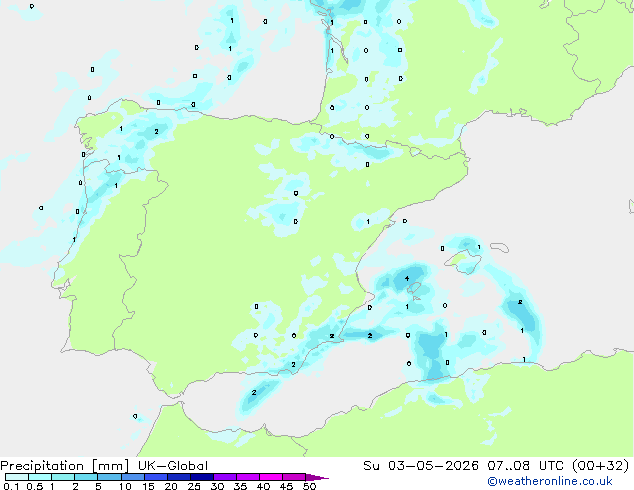Select the 0.1–0.5 mm legend swatch
The width and height of the screenshot is (634, 490).
17,477
